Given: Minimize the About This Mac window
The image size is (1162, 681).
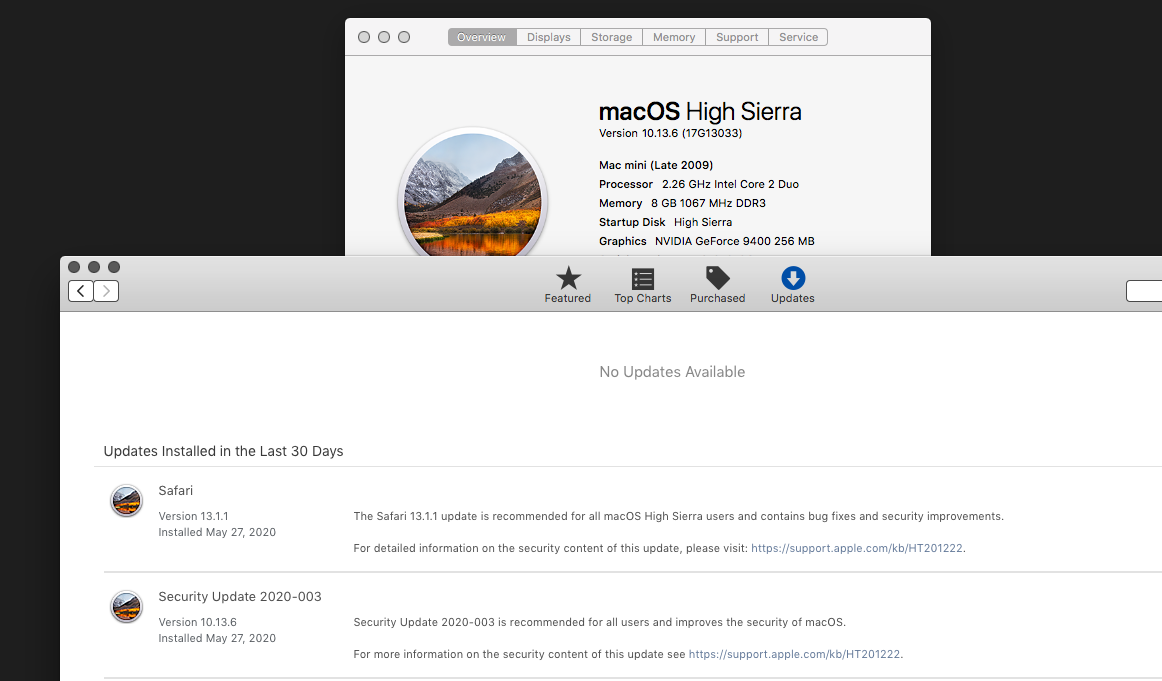Looking at the screenshot, I should click(x=384, y=37).
